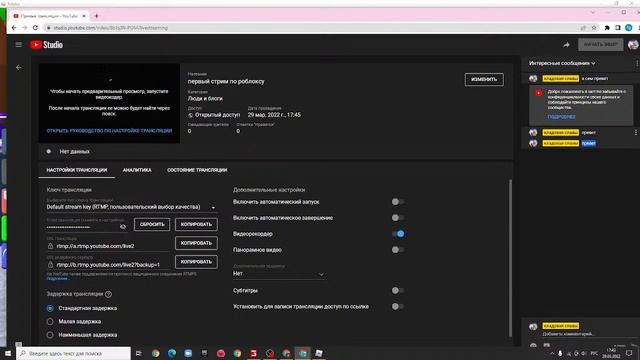
Task: Click the 'Подробнее' link in chat welcome message
Action: point(562,117)
